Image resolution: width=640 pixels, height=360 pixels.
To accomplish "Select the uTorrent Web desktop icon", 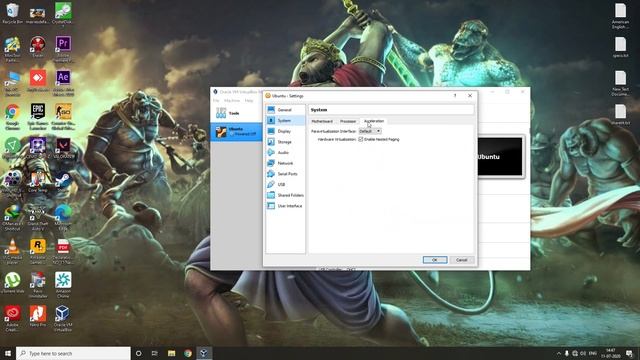I will [12, 282].
